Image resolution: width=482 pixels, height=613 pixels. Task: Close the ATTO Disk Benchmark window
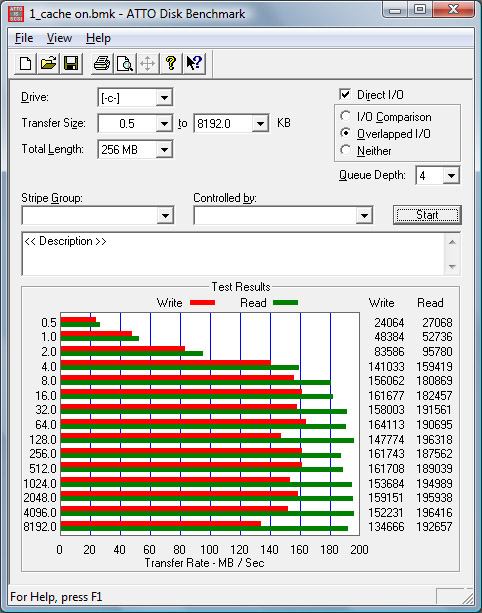[453, 9]
